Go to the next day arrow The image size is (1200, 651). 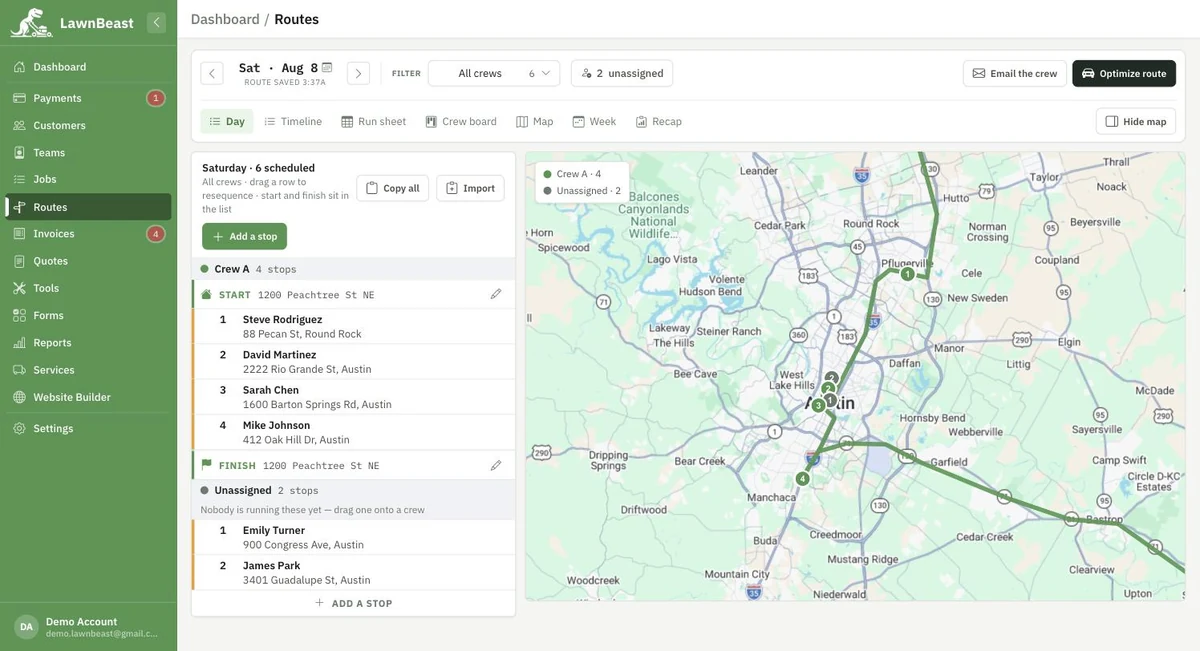[359, 73]
